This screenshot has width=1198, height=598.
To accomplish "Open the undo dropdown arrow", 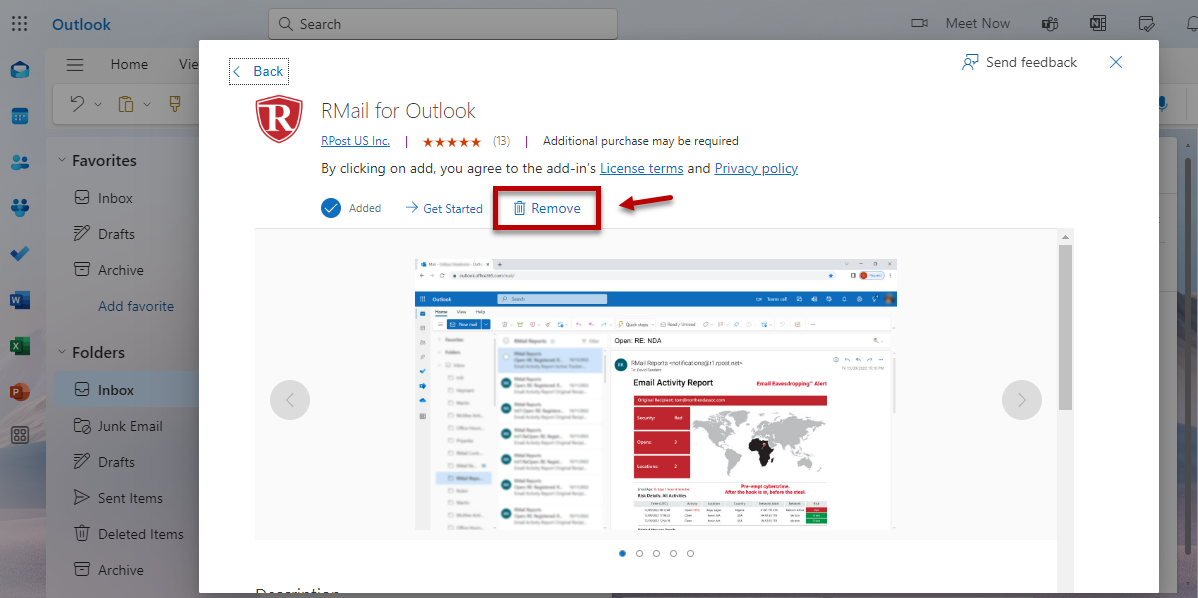I will pyautogui.click(x=98, y=104).
